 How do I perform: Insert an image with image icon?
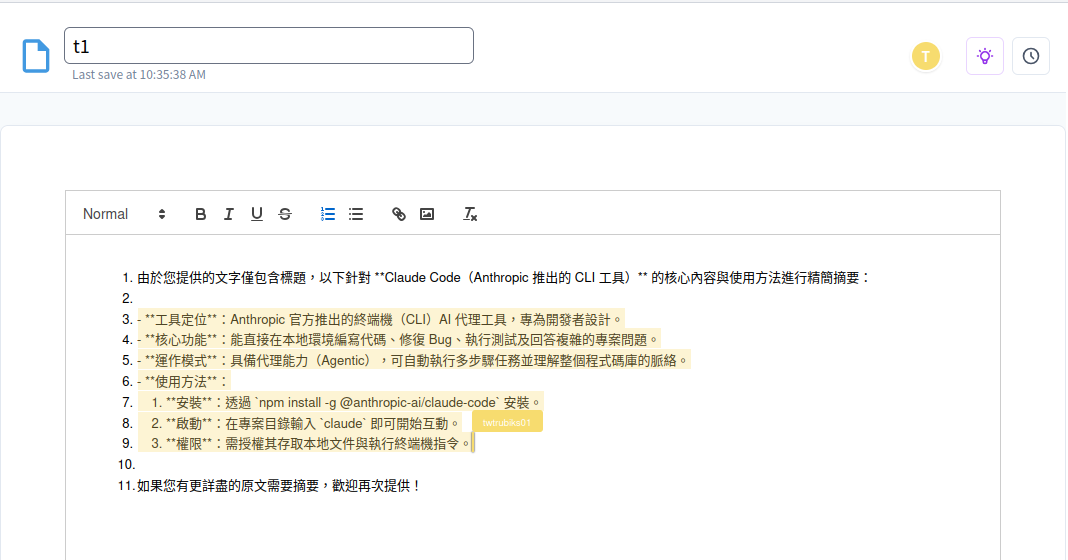tap(427, 214)
